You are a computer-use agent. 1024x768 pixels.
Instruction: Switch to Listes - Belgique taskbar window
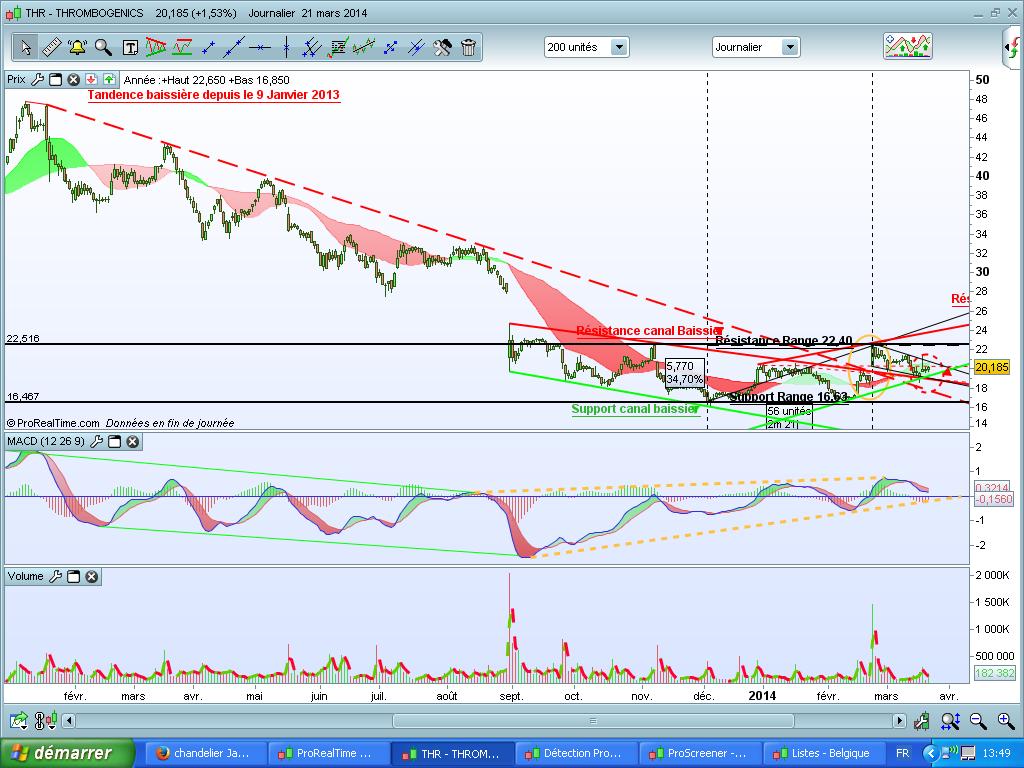pyautogui.click(x=823, y=753)
